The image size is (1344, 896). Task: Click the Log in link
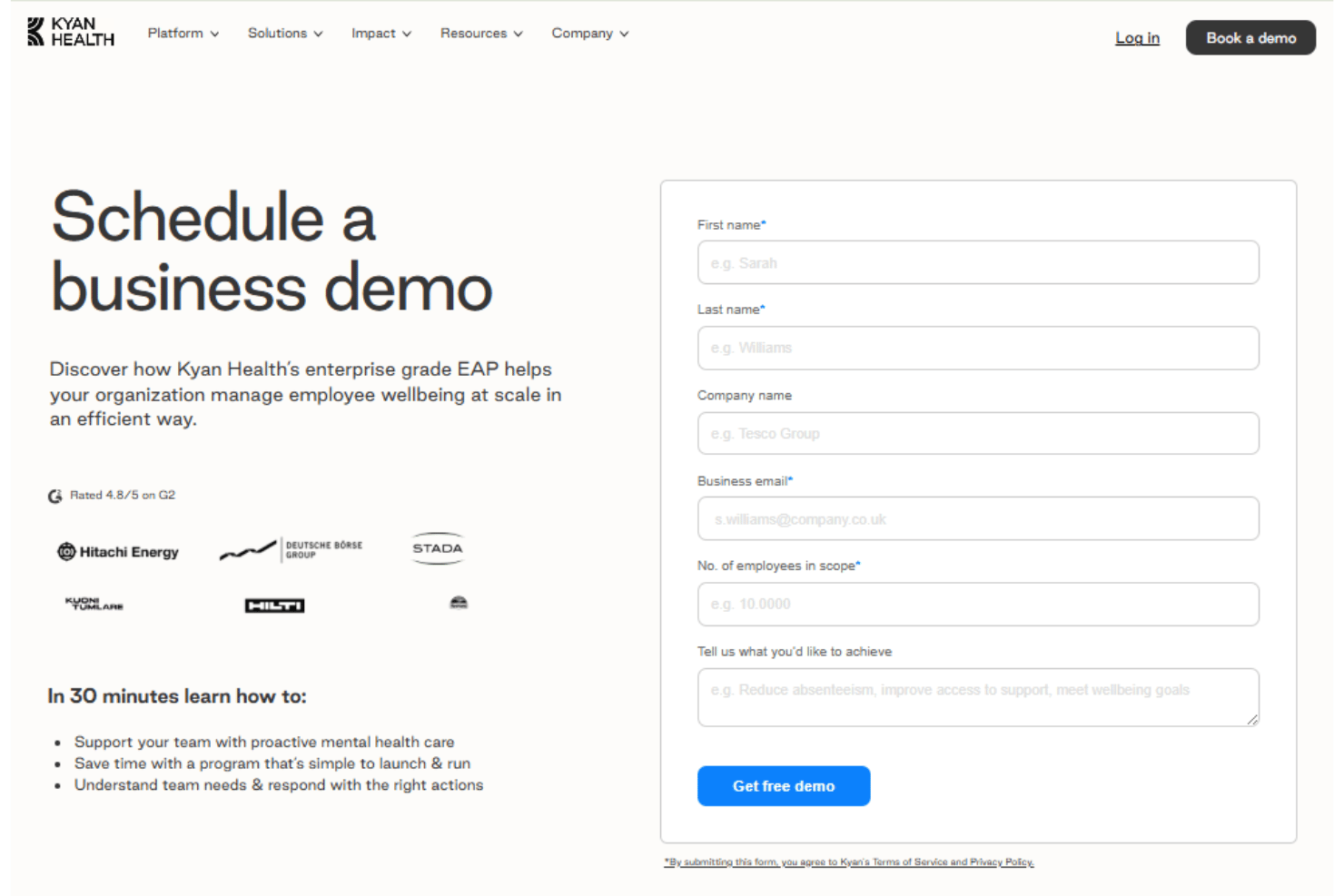click(1137, 37)
